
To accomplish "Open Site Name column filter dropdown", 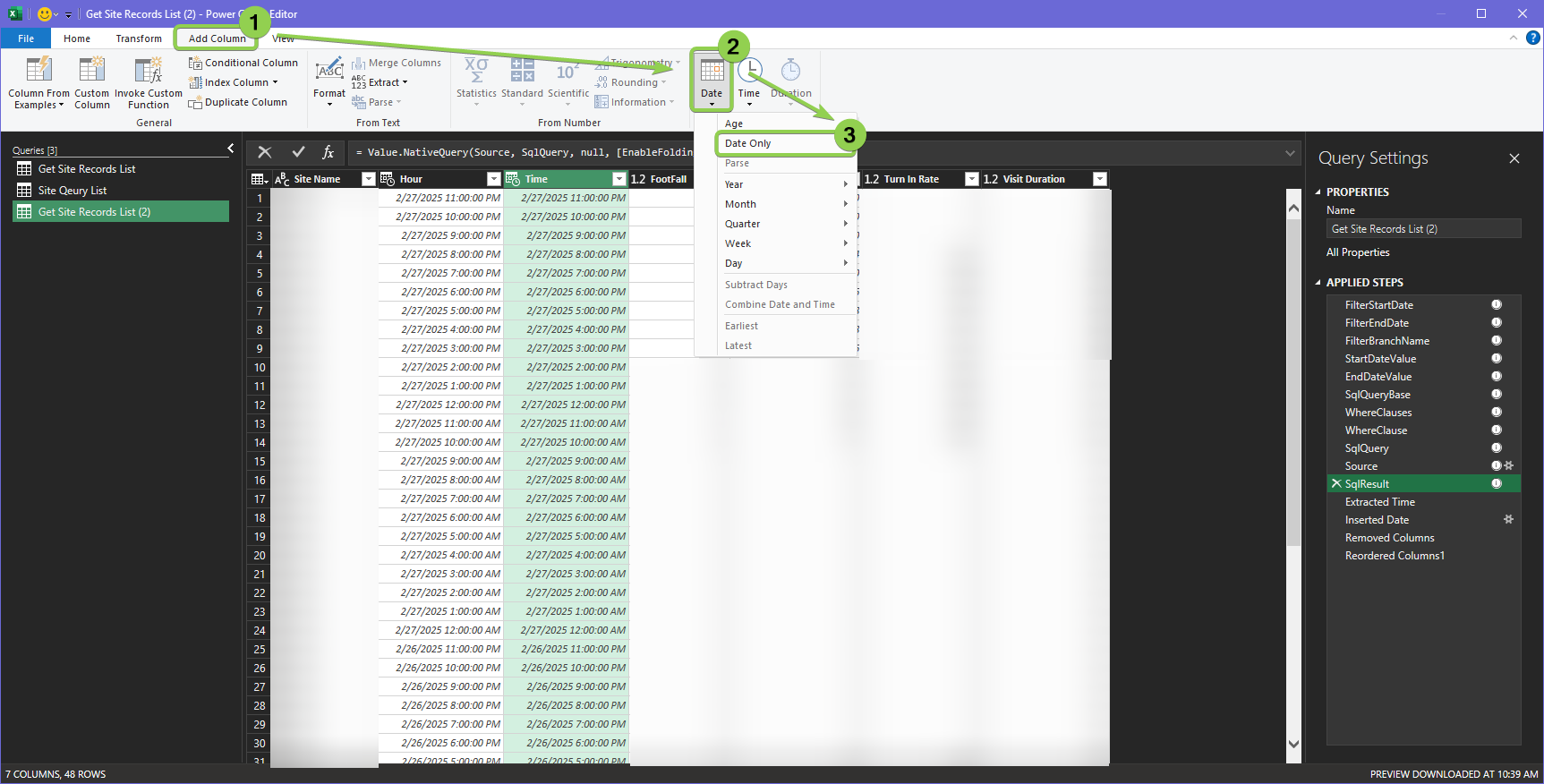I will pyautogui.click(x=368, y=179).
